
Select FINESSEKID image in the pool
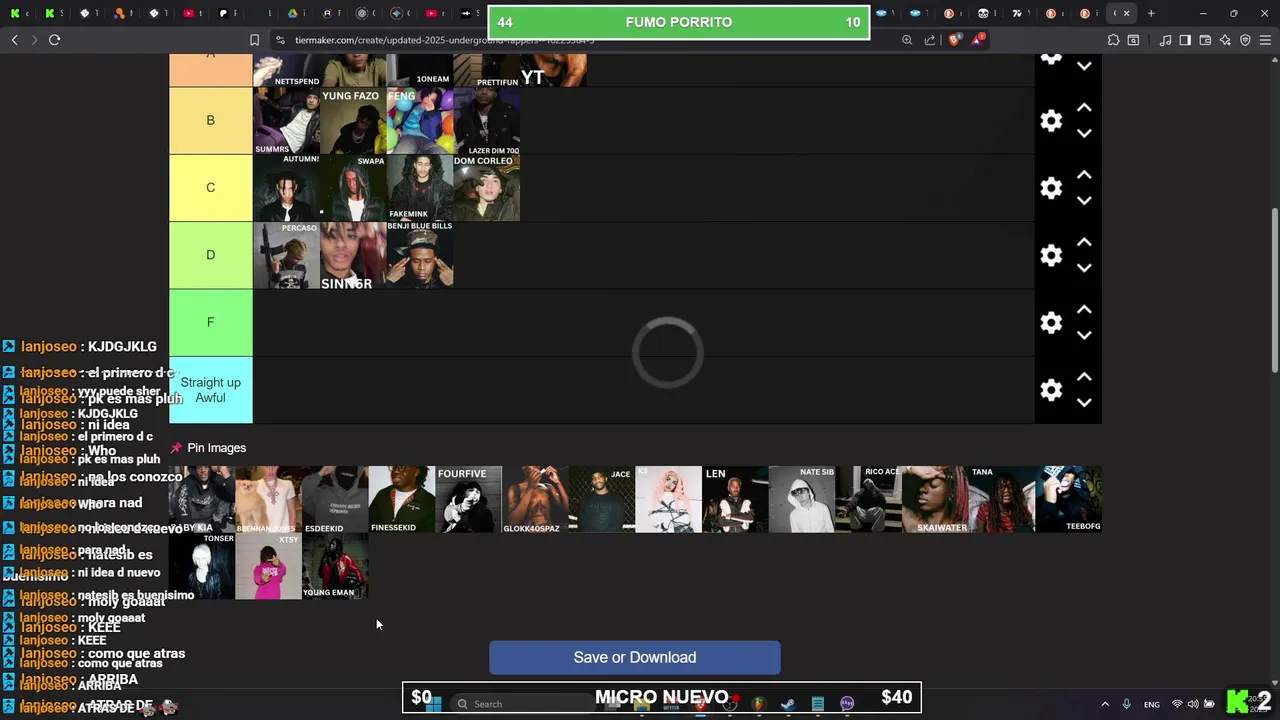click(402, 499)
